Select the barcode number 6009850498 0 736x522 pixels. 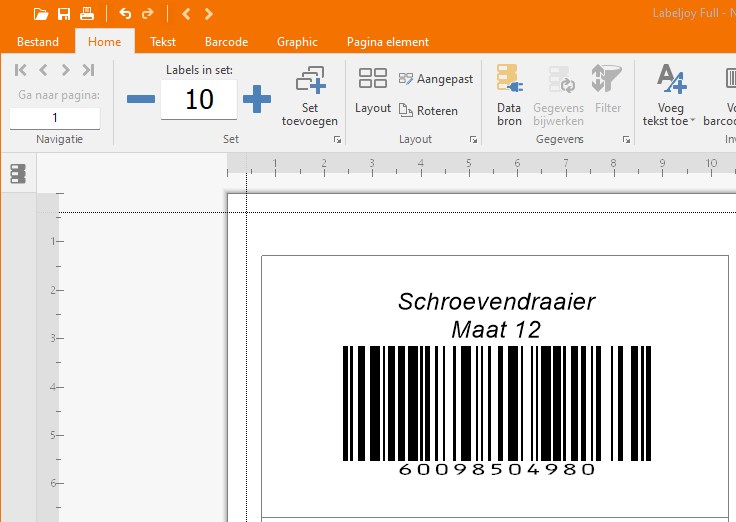pyautogui.click(x=497, y=469)
